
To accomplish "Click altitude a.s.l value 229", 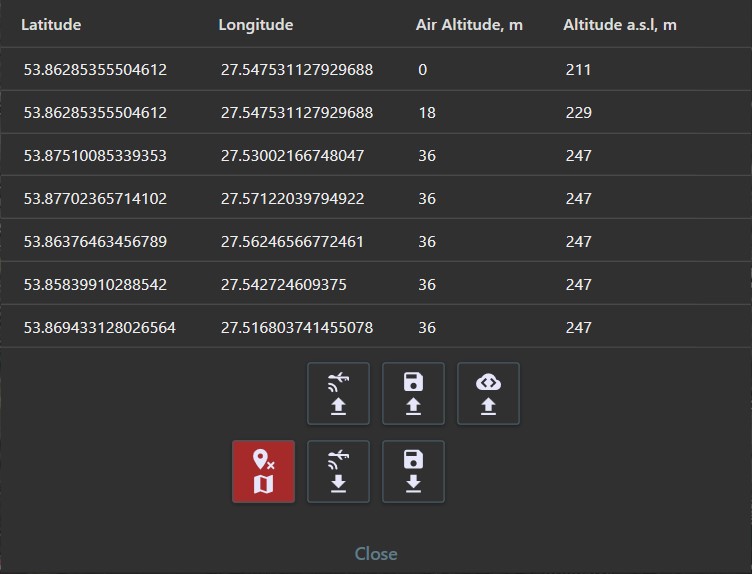I will pyautogui.click(x=578, y=113).
